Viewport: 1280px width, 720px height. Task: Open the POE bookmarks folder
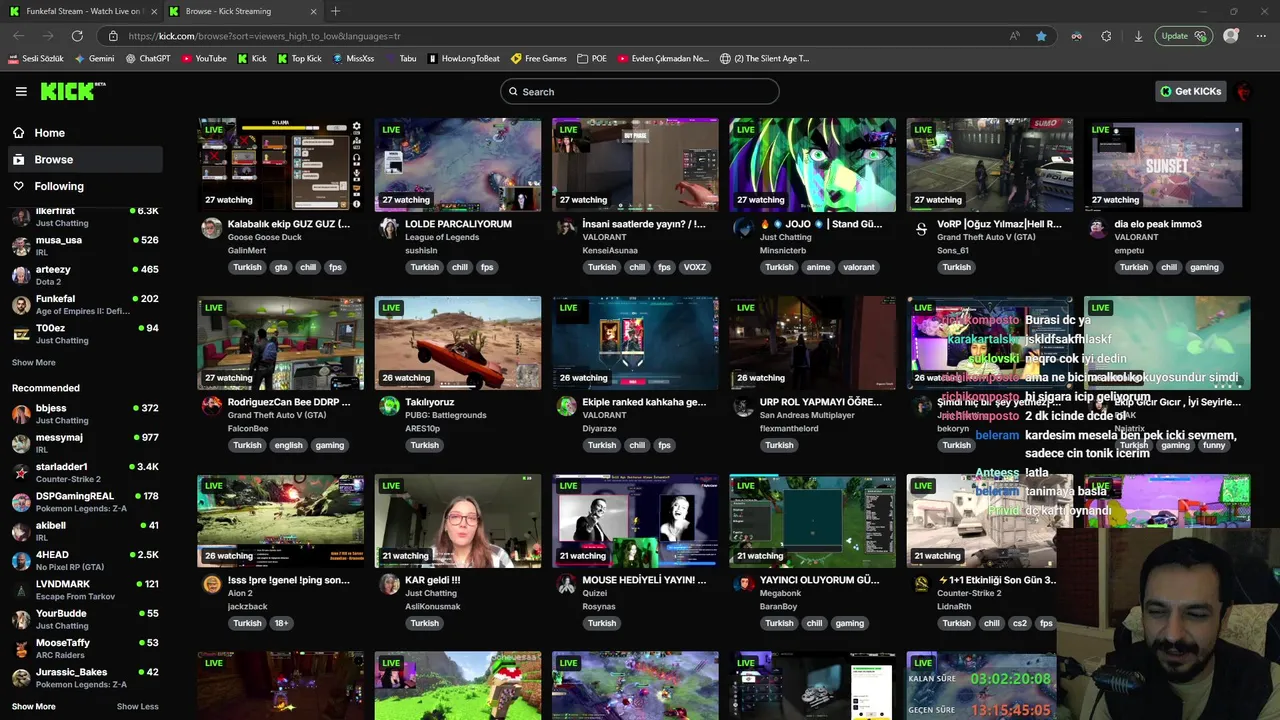click(592, 59)
